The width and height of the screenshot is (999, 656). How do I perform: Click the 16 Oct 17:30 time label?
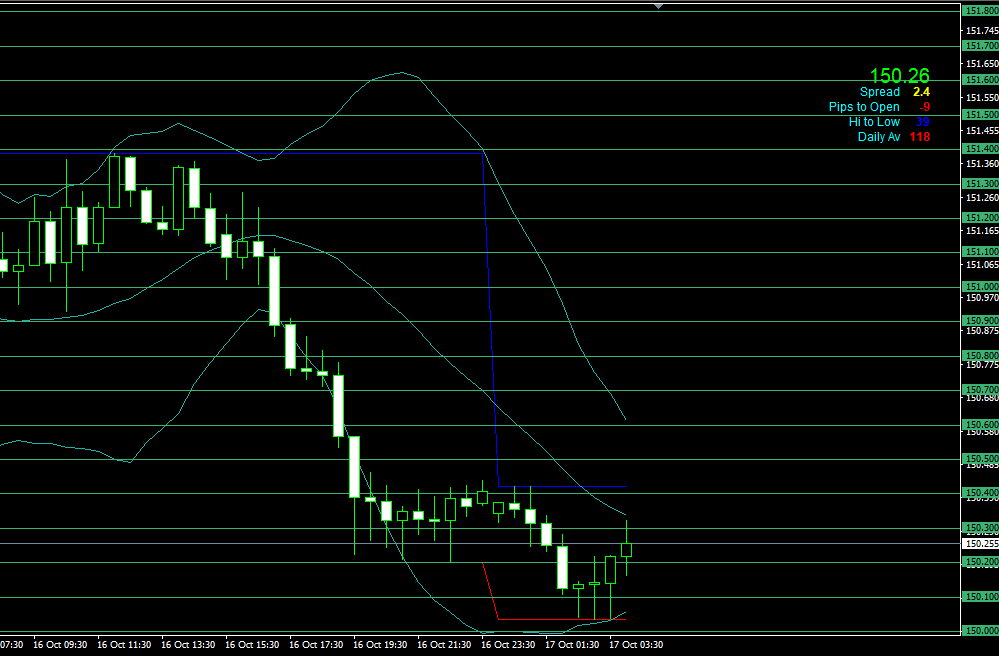click(x=316, y=645)
